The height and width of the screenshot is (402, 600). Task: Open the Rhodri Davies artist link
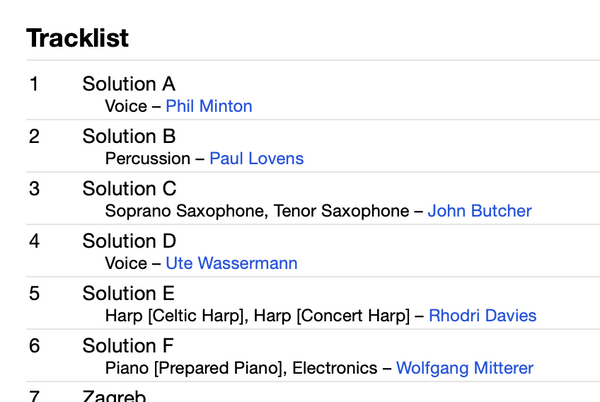(x=483, y=316)
